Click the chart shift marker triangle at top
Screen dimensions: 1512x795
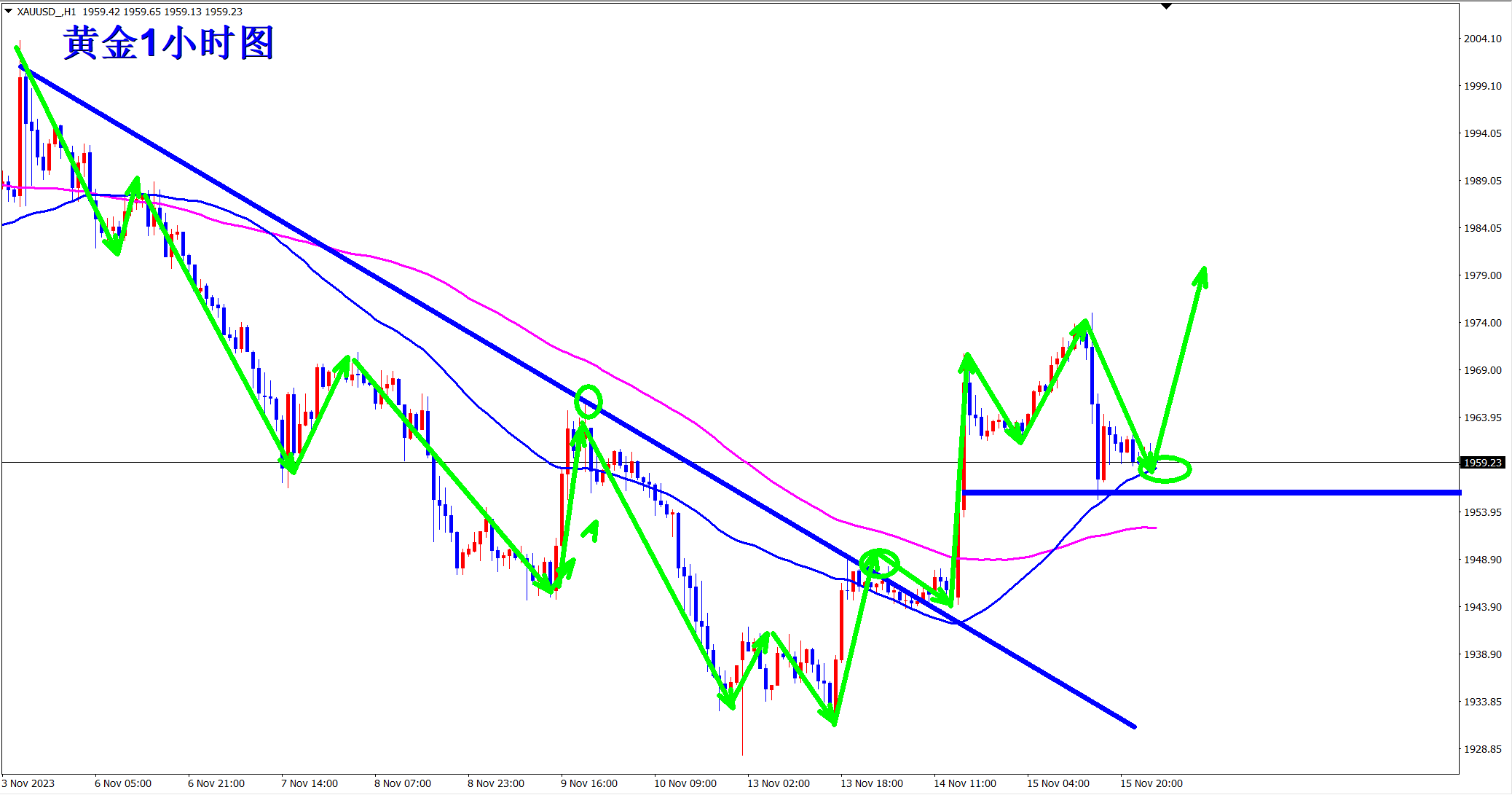pos(1166,6)
